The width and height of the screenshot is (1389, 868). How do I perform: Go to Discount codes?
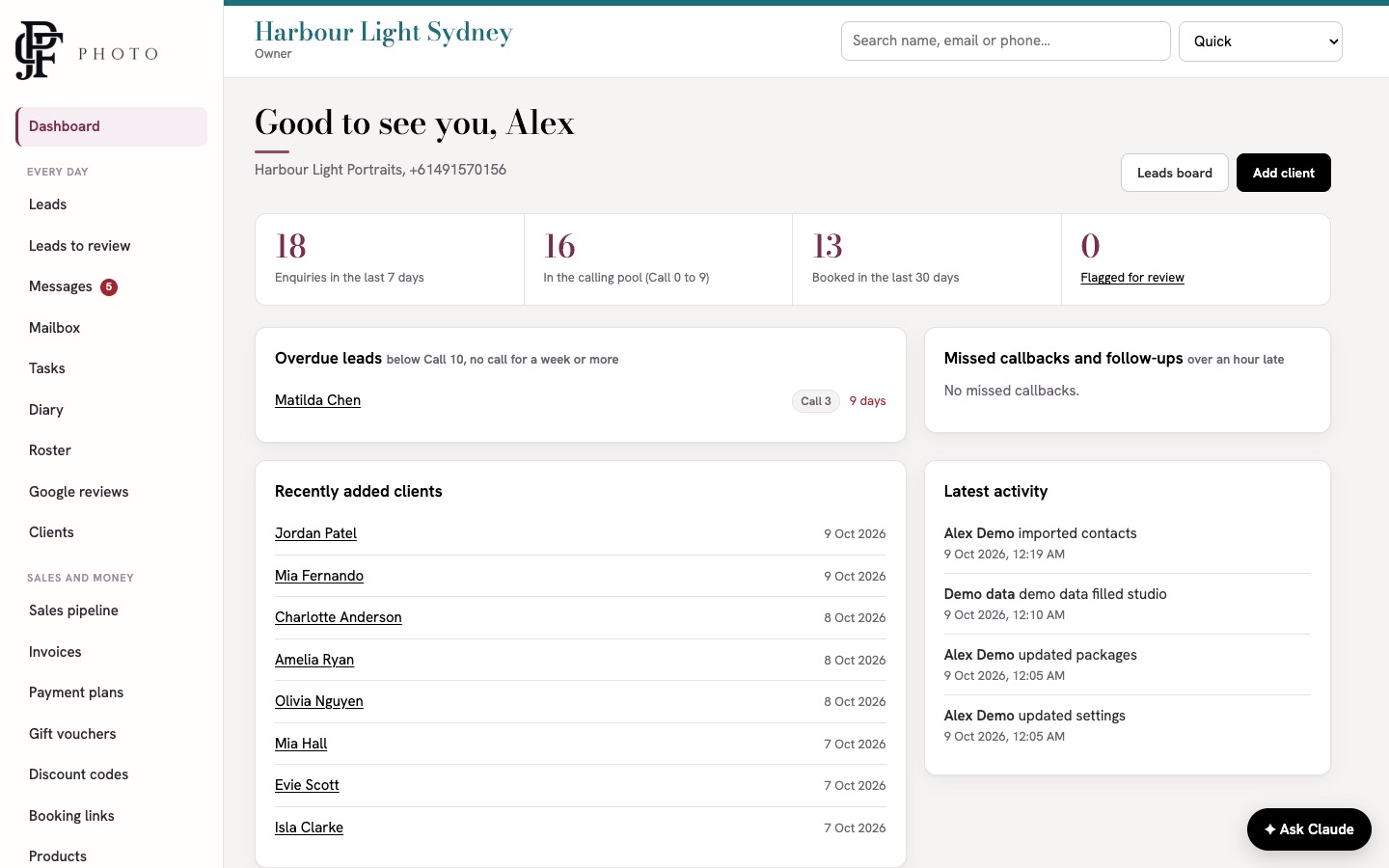112,774
